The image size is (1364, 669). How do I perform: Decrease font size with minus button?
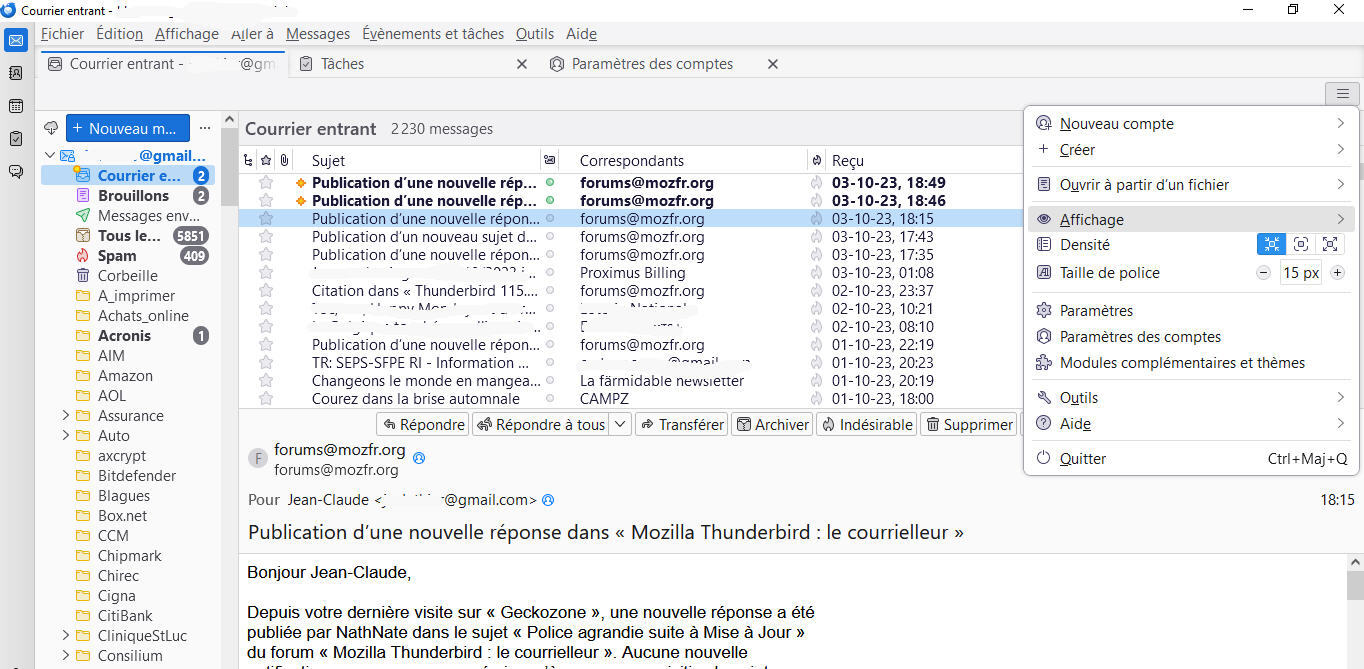click(1264, 273)
